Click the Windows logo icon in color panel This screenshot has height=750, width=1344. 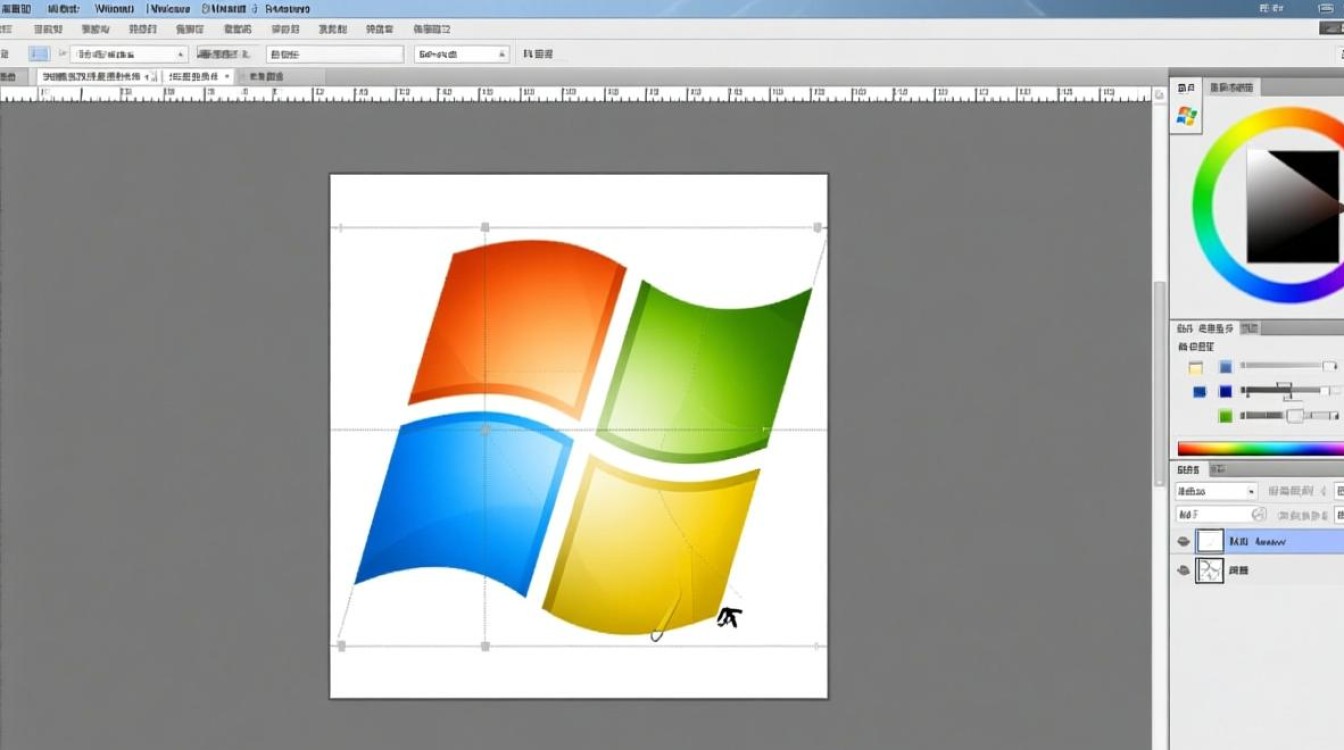tap(1187, 116)
